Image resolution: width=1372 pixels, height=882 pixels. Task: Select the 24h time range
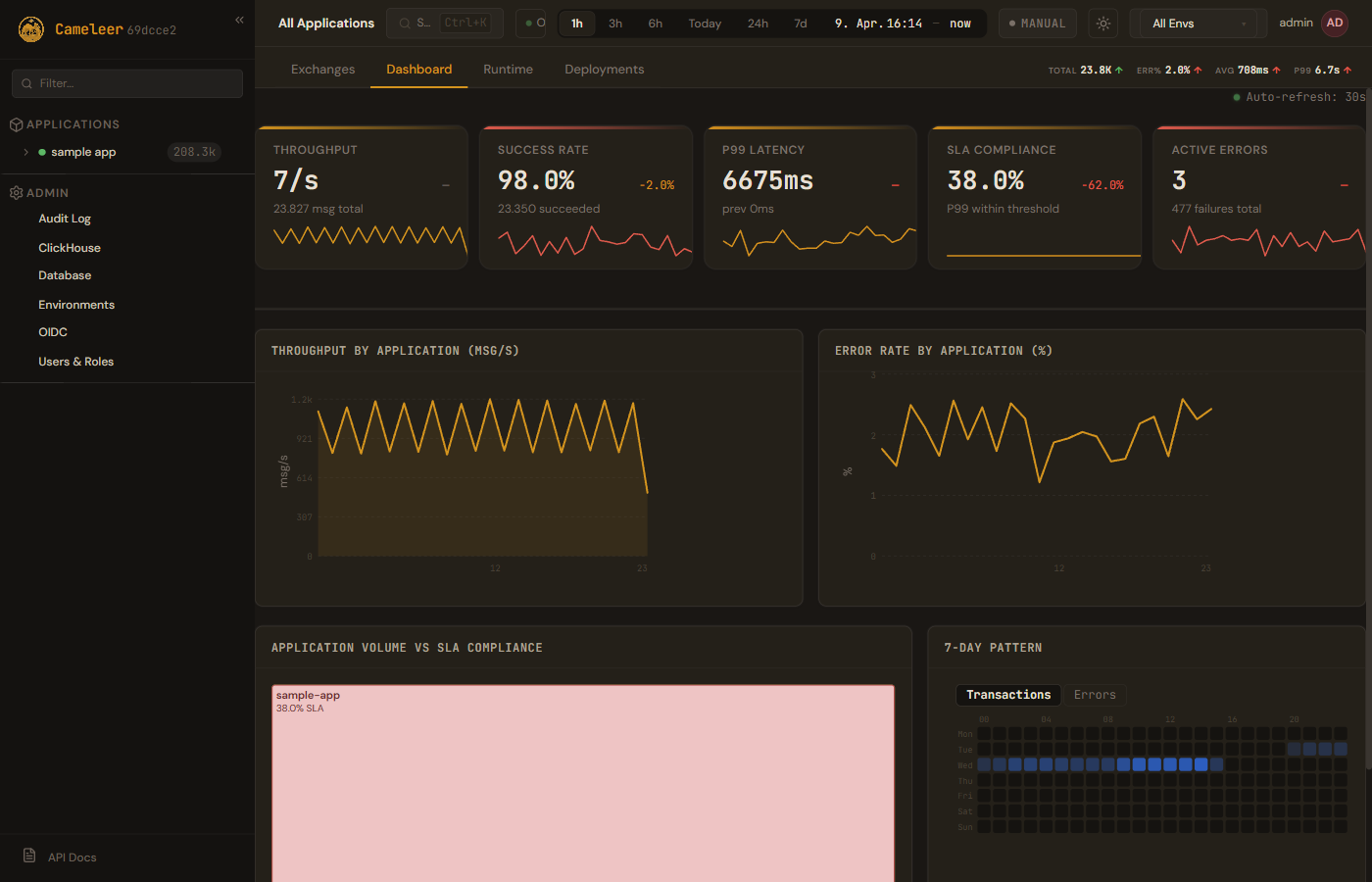(x=758, y=24)
